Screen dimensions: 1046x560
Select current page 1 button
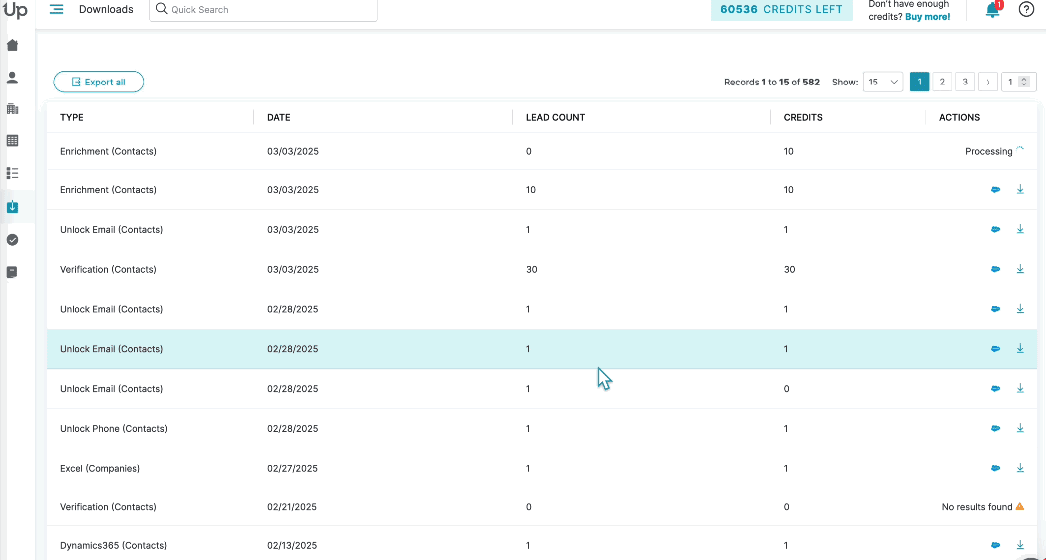(x=919, y=82)
